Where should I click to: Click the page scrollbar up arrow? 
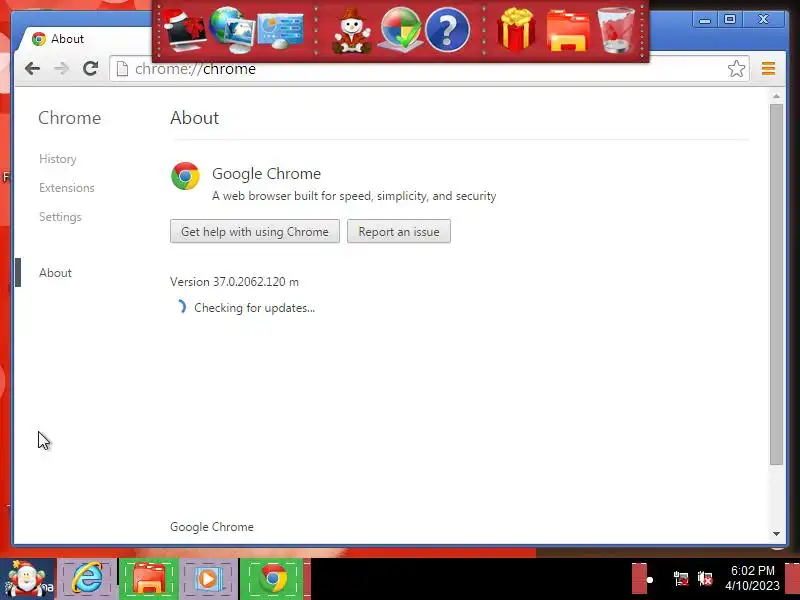point(776,96)
